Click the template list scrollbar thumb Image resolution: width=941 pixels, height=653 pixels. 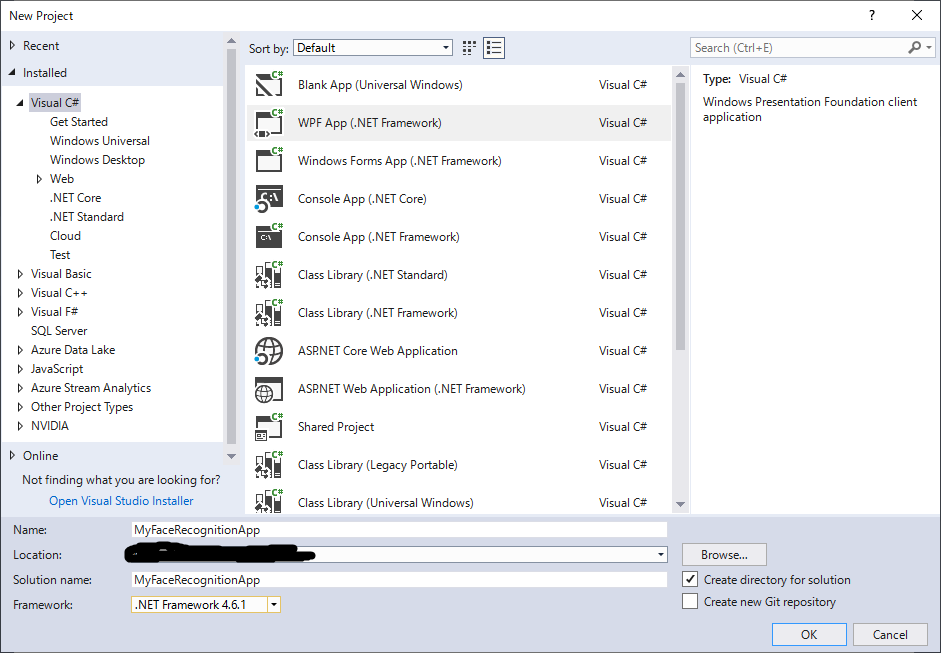(x=680, y=216)
